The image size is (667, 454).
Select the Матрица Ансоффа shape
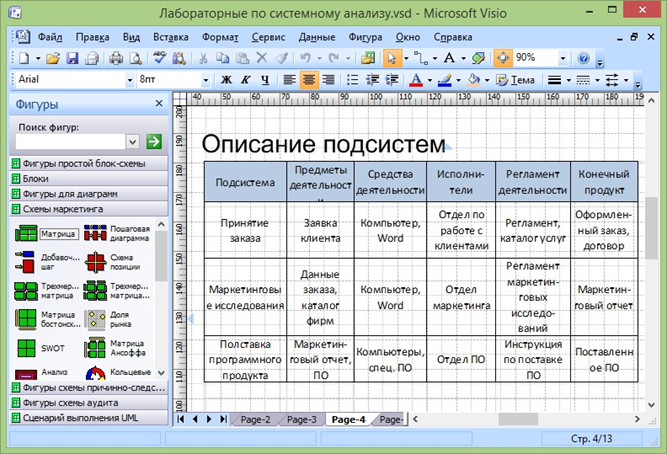point(116,348)
